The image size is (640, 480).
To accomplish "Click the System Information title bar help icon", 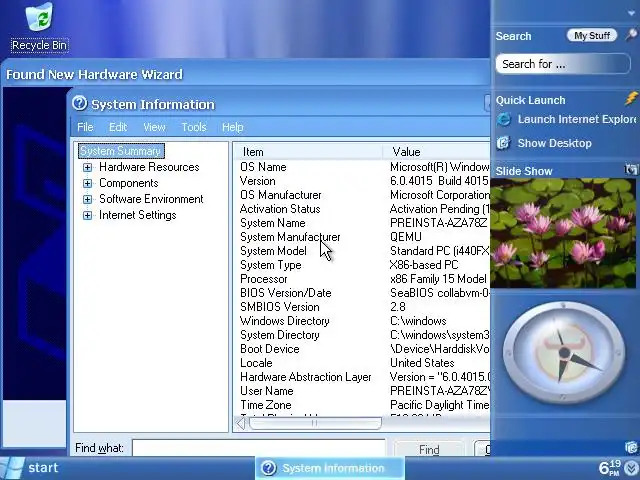I will click(x=80, y=104).
